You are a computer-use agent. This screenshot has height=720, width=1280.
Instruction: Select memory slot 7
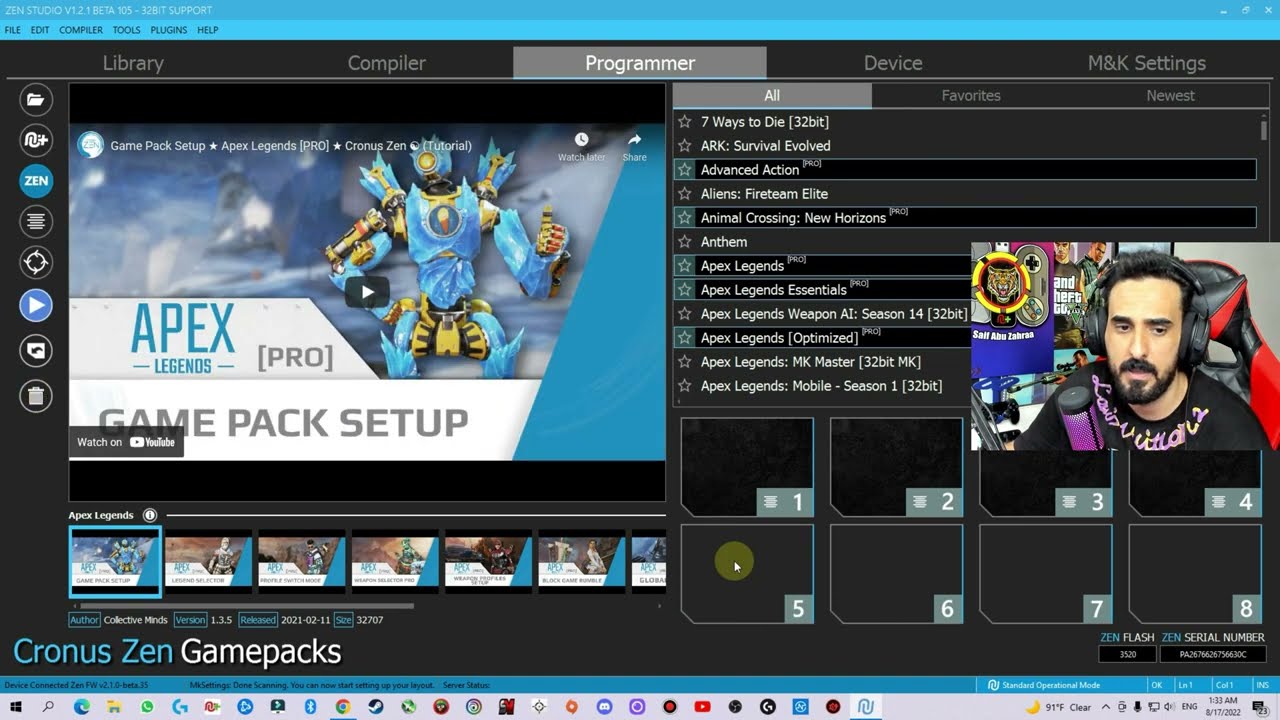point(1045,574)
